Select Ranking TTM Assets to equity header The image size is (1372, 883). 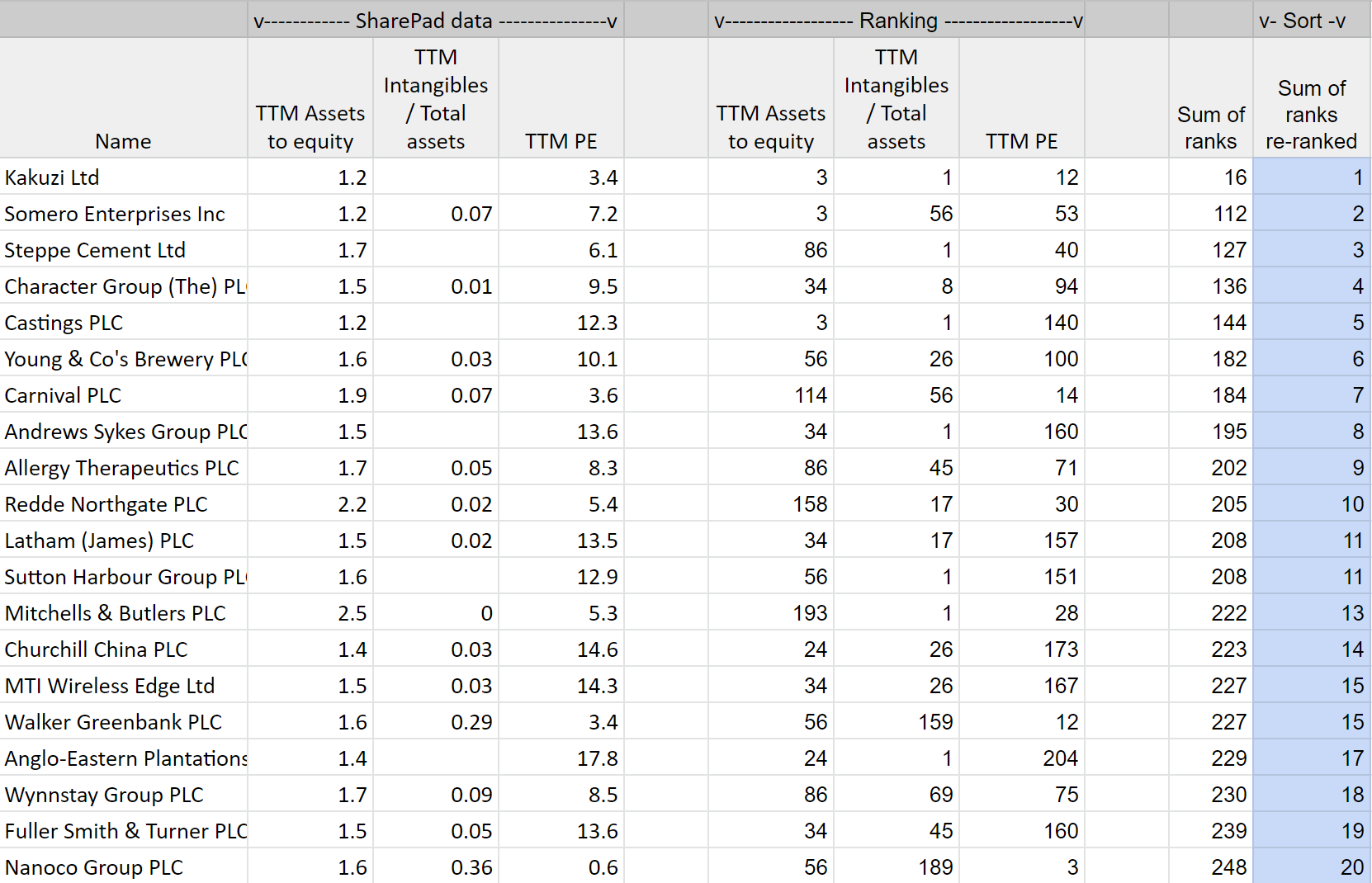tap(771, 97)
